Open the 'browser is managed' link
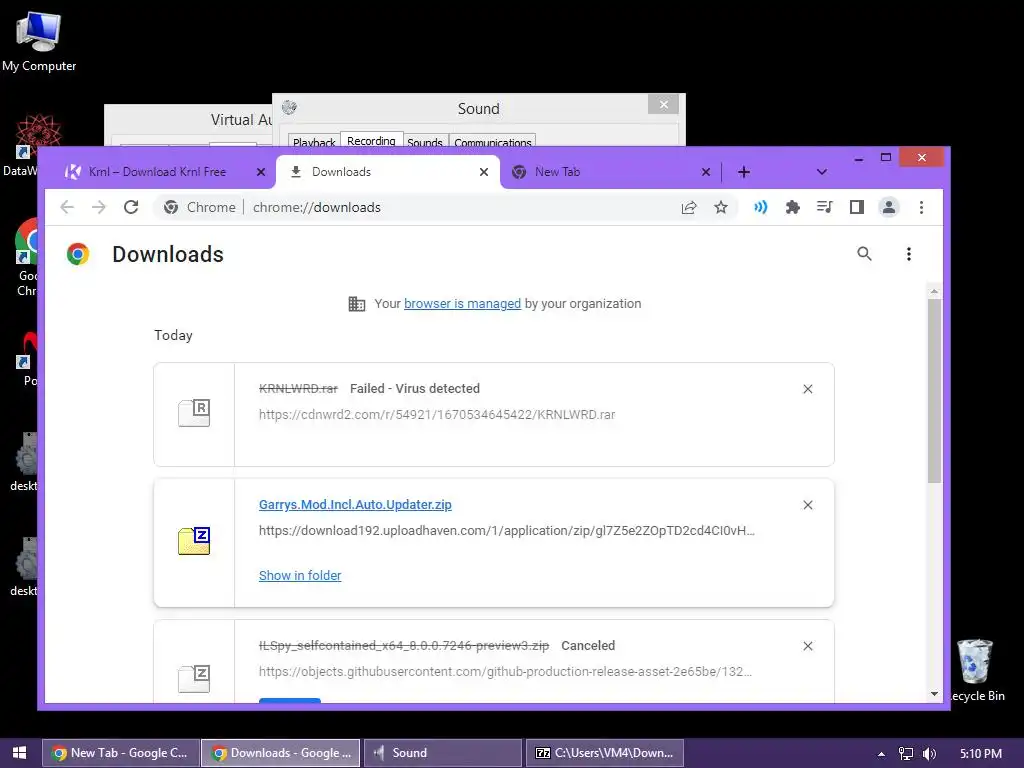The width and height of the screenshot is (1024, 768). (x=462, y=304)
